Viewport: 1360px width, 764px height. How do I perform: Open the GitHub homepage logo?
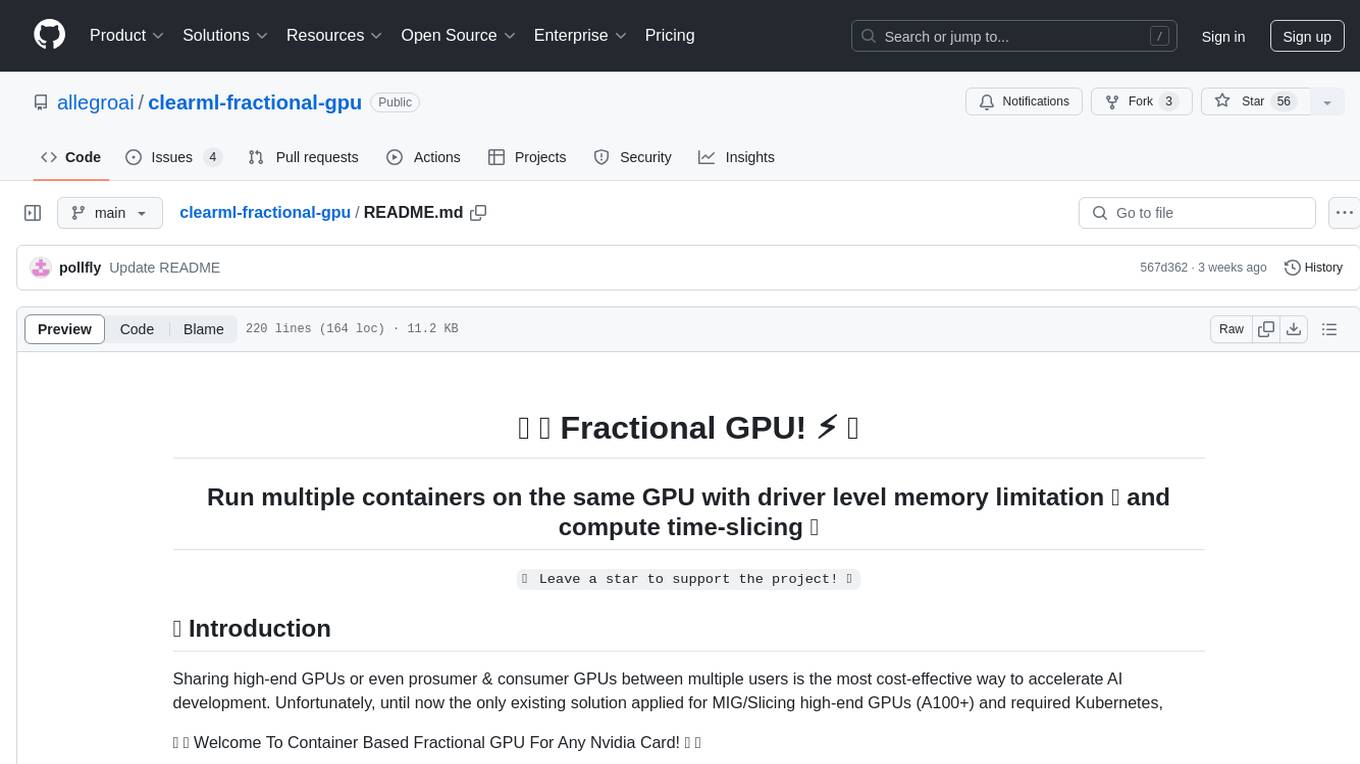click(49, 35)
